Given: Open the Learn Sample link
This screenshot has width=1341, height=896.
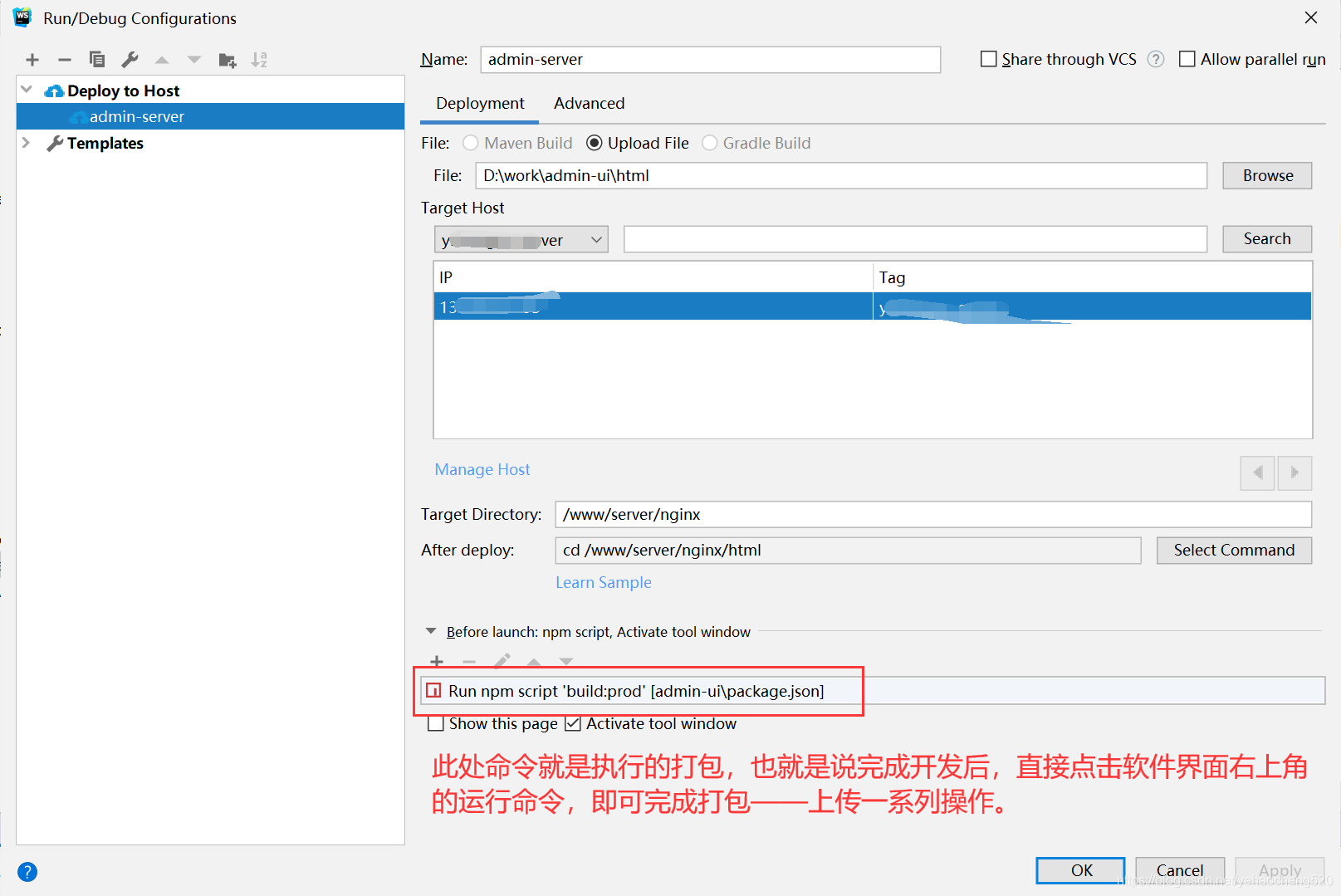Looking at the screenshot, I should (x=604, y=582).
